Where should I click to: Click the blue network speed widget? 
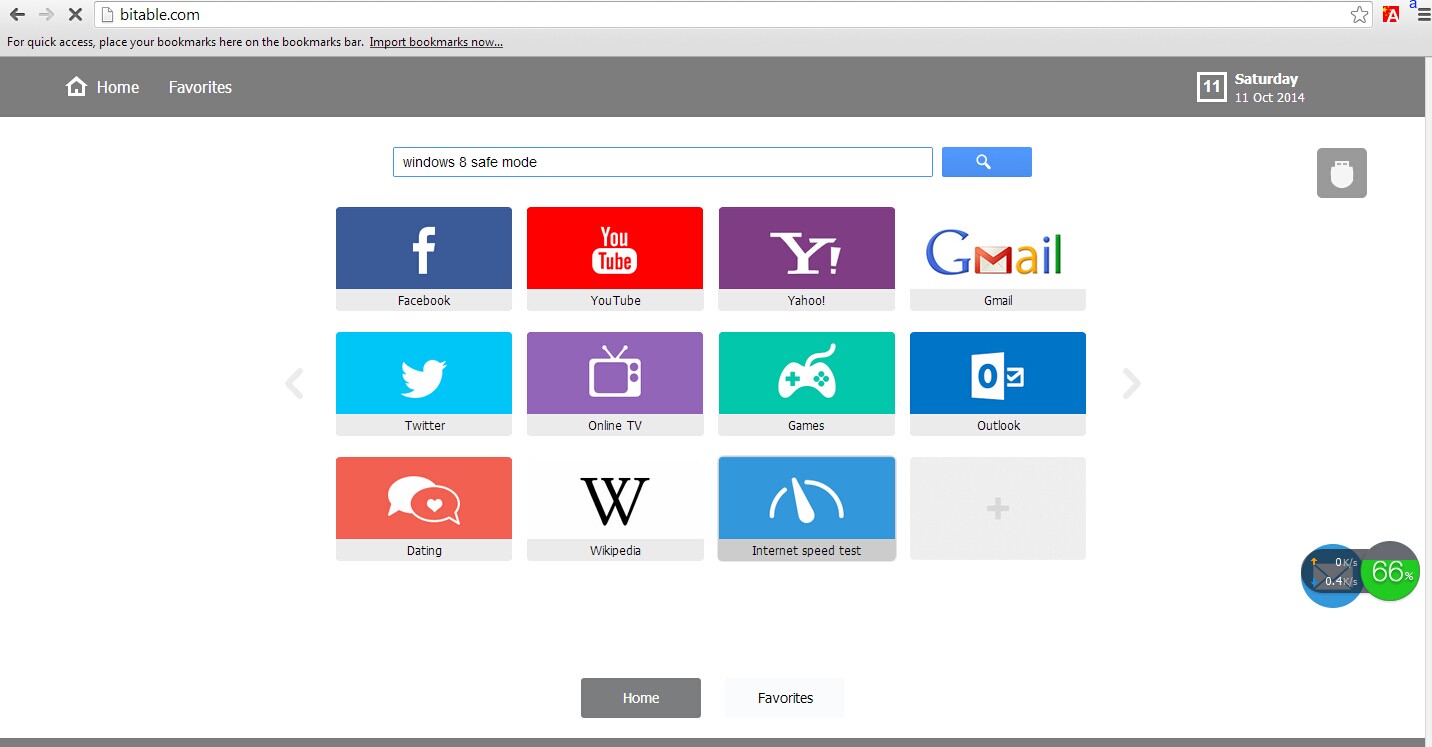[x=1331, y=576]
